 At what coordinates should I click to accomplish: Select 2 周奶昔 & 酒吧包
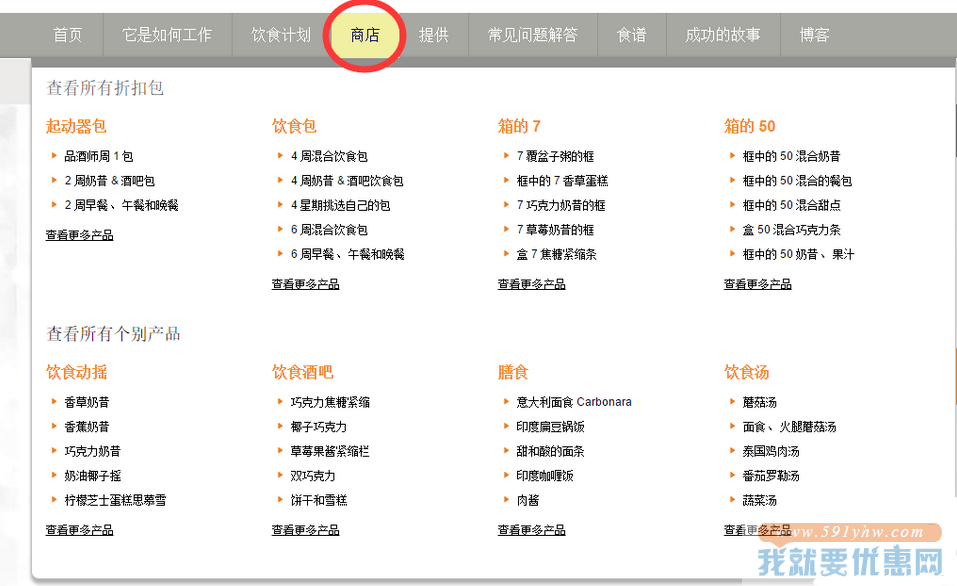click(x=110, y=181)
